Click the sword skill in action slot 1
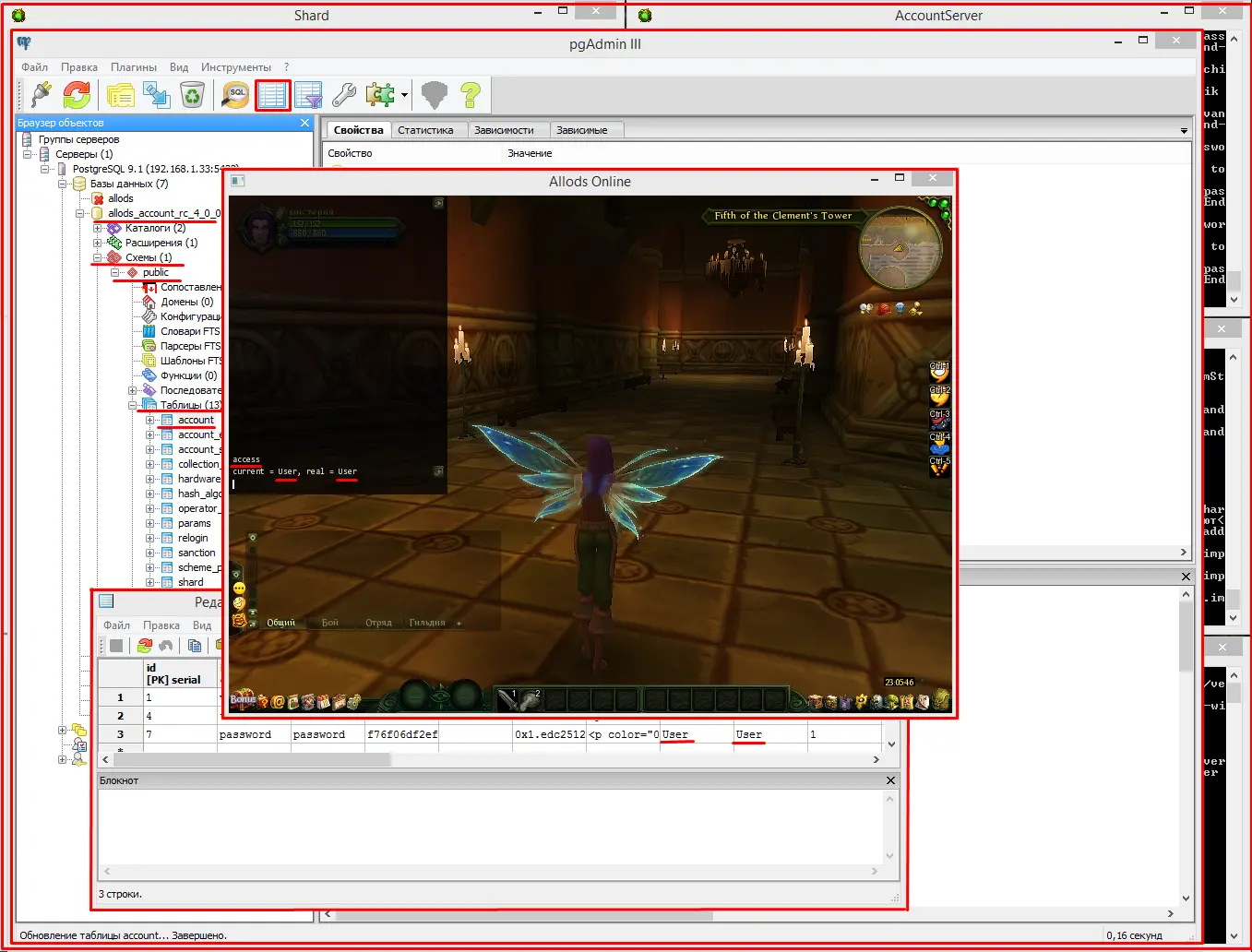The height and width of the screenshot is (952, 1252). (507, 699)
